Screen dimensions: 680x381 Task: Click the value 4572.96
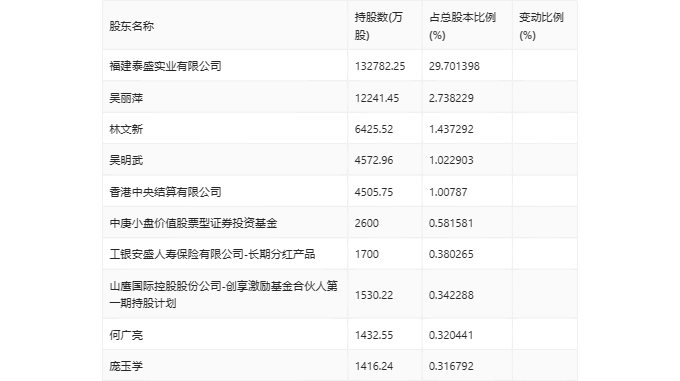(x=373, y=160)
